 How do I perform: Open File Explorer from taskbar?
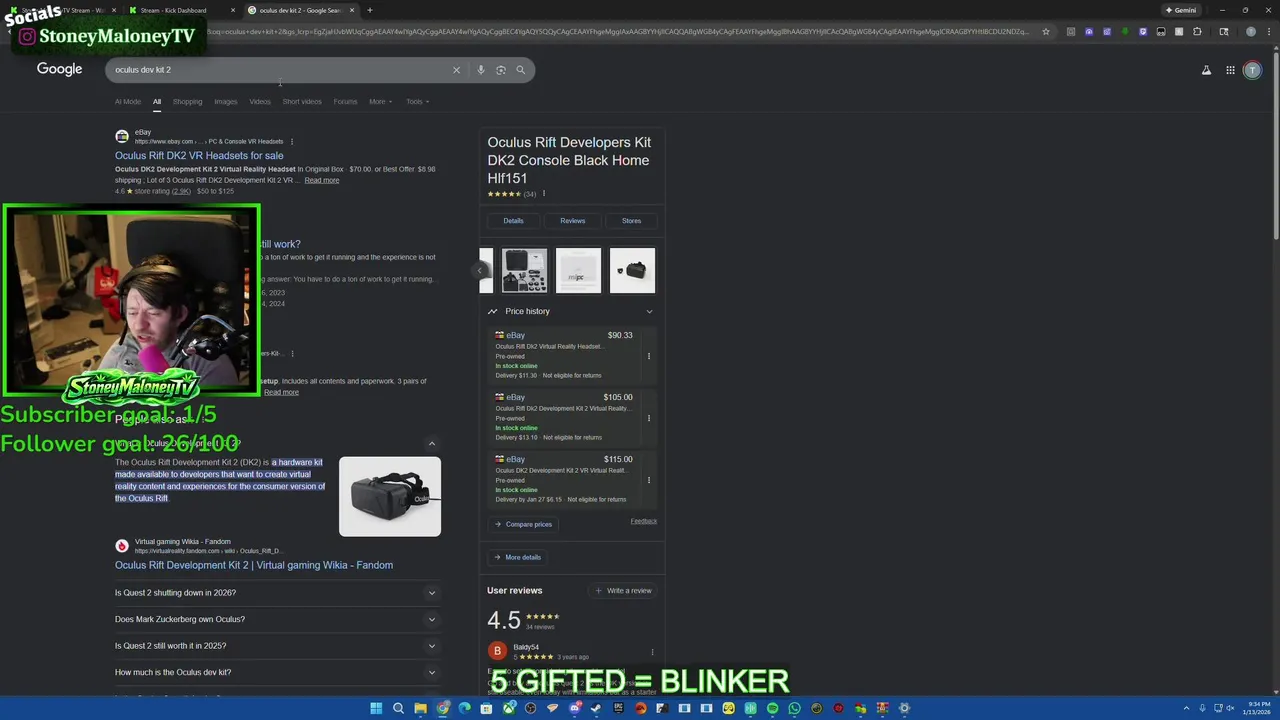(420, 708)
